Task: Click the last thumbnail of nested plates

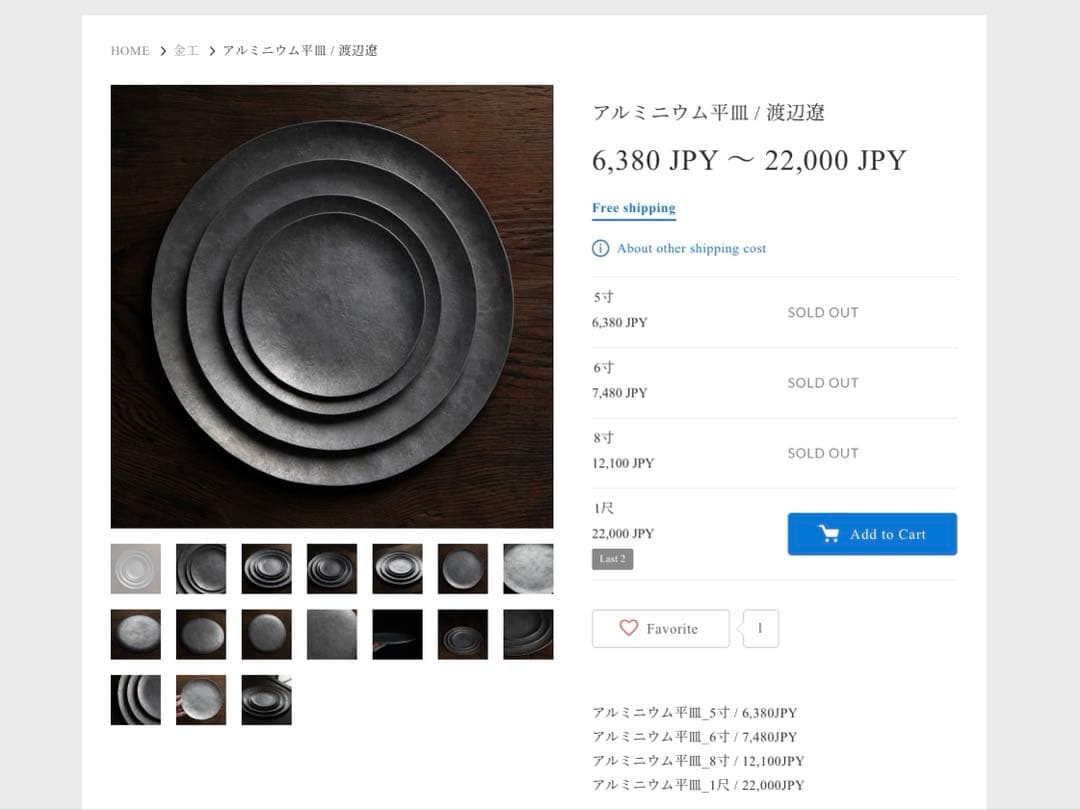Action: click(x=266, y=699)
